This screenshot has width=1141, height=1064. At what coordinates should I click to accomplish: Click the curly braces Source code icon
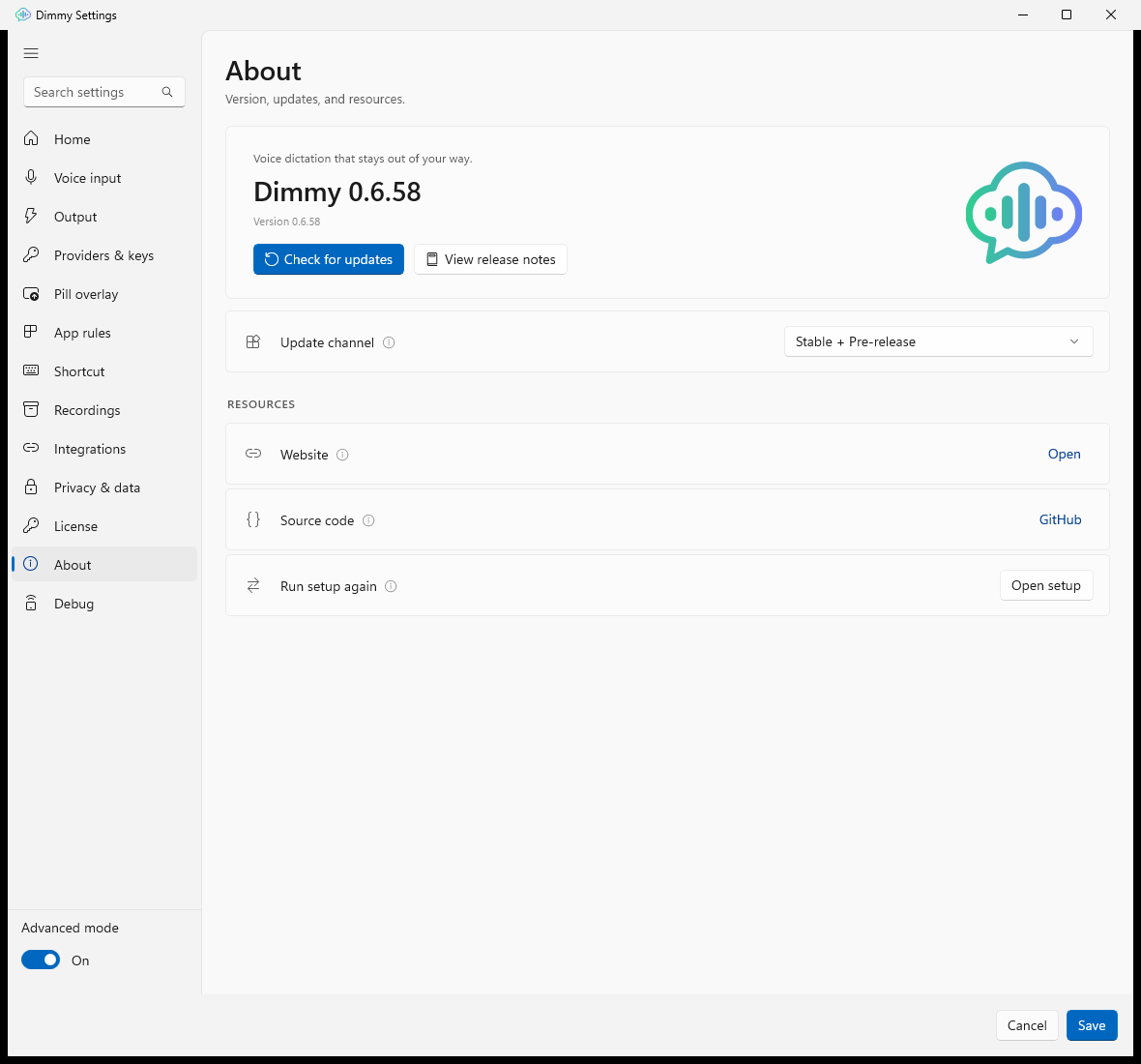pos(253,519)
